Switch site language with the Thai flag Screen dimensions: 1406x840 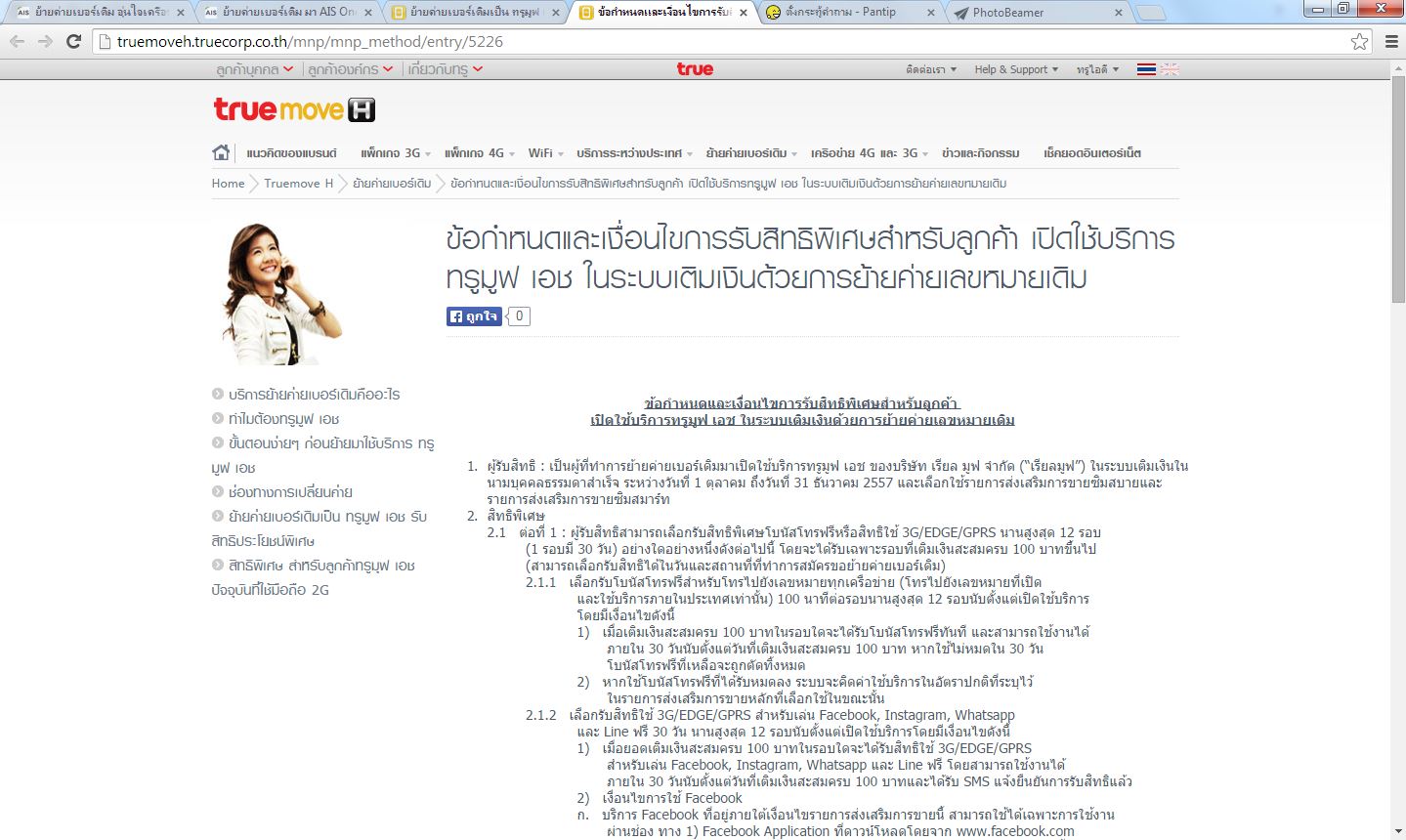[x=1146, y=69]
